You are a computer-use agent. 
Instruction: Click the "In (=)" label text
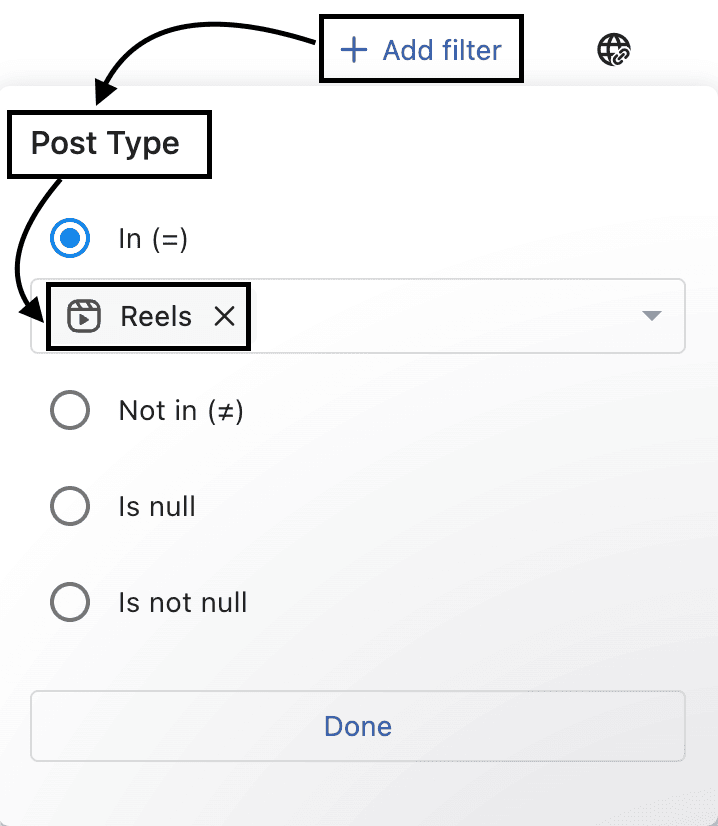153,239
